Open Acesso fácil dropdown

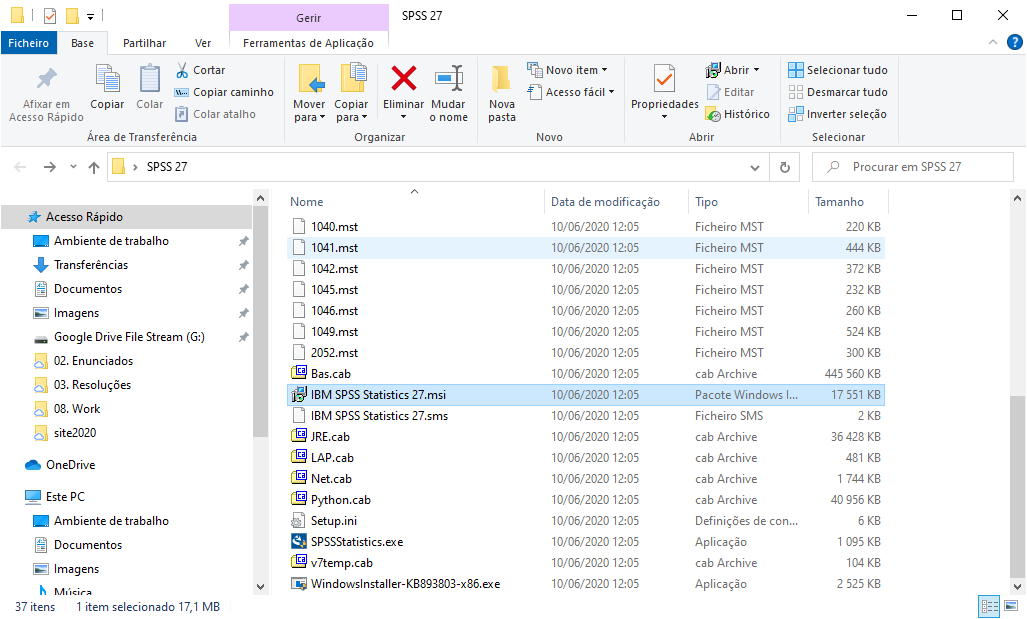point(571,92)
